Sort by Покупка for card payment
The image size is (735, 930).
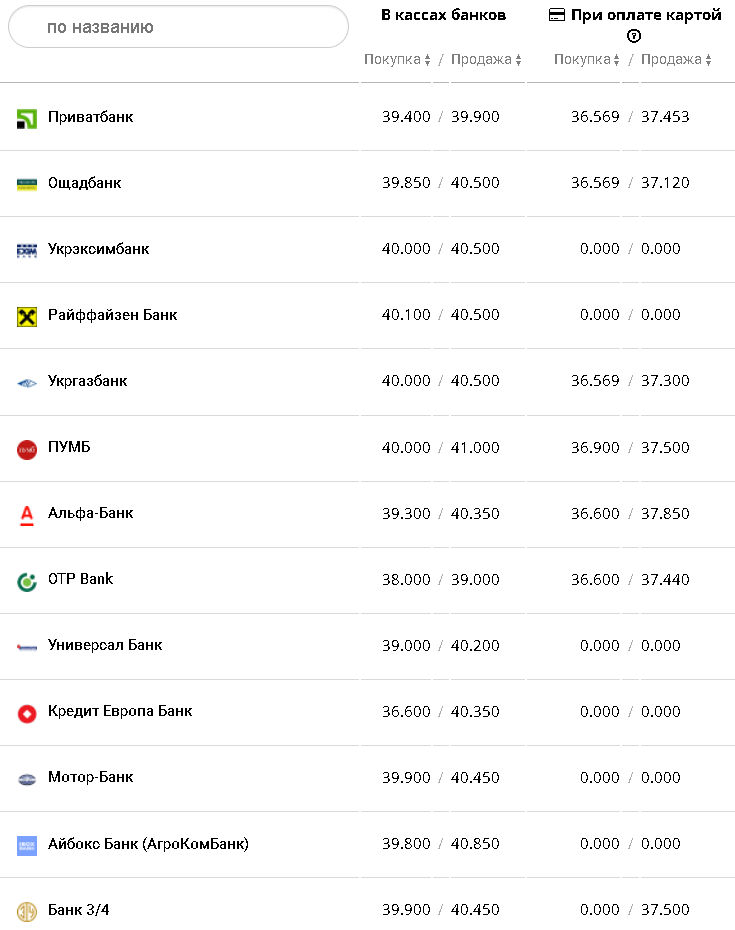[x=587, y=60]
